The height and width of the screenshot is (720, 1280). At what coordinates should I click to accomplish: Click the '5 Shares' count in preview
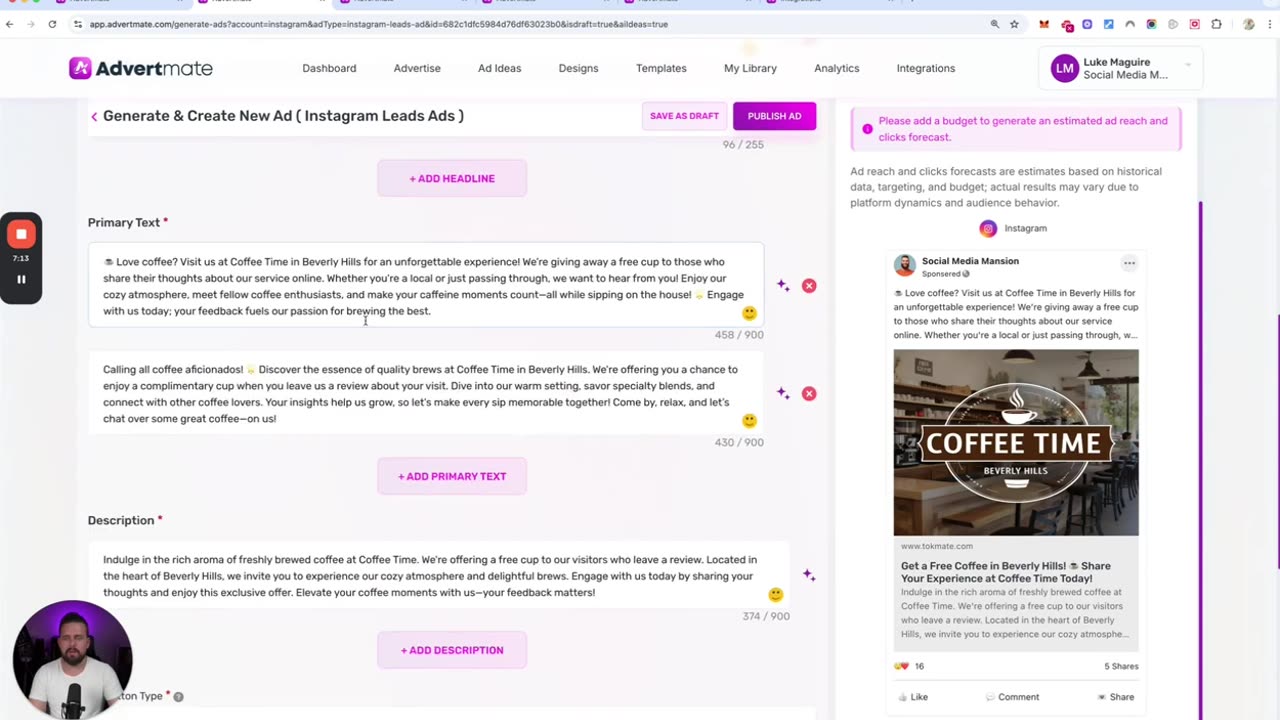(x=1121, y=666)
